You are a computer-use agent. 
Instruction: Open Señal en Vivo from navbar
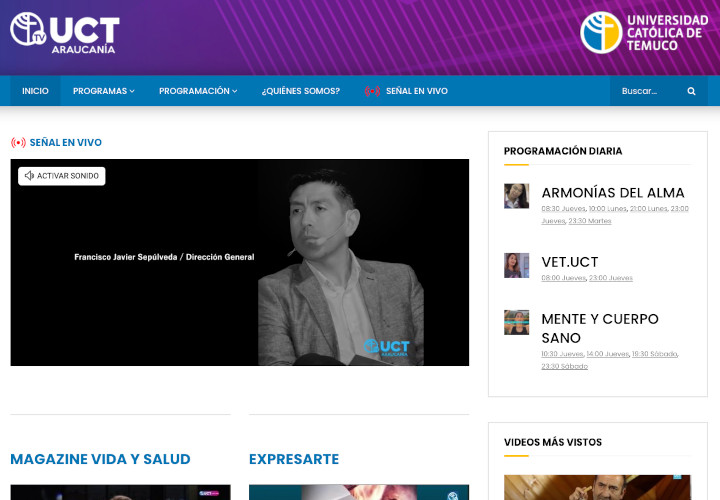417,91
